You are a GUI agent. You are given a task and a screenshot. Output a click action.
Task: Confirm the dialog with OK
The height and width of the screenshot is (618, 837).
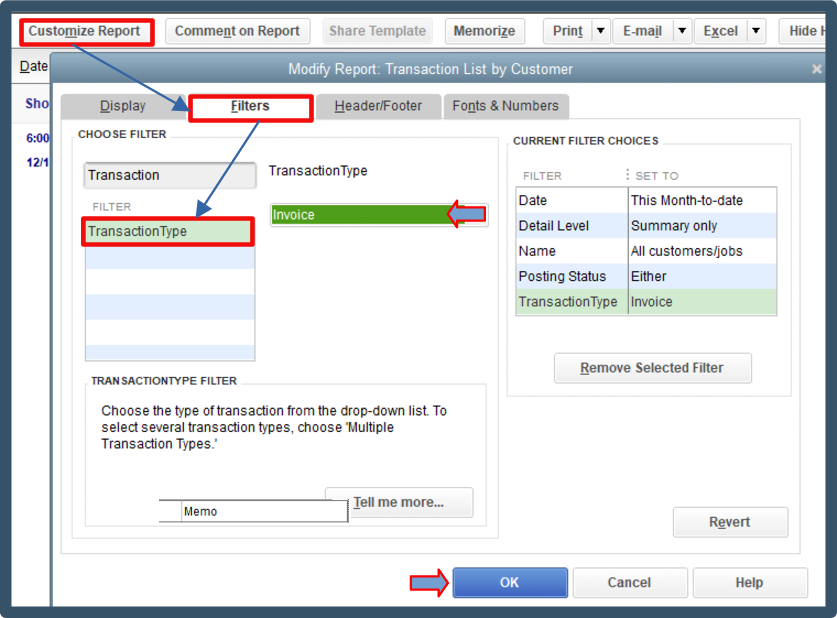[x=510, y=582]
